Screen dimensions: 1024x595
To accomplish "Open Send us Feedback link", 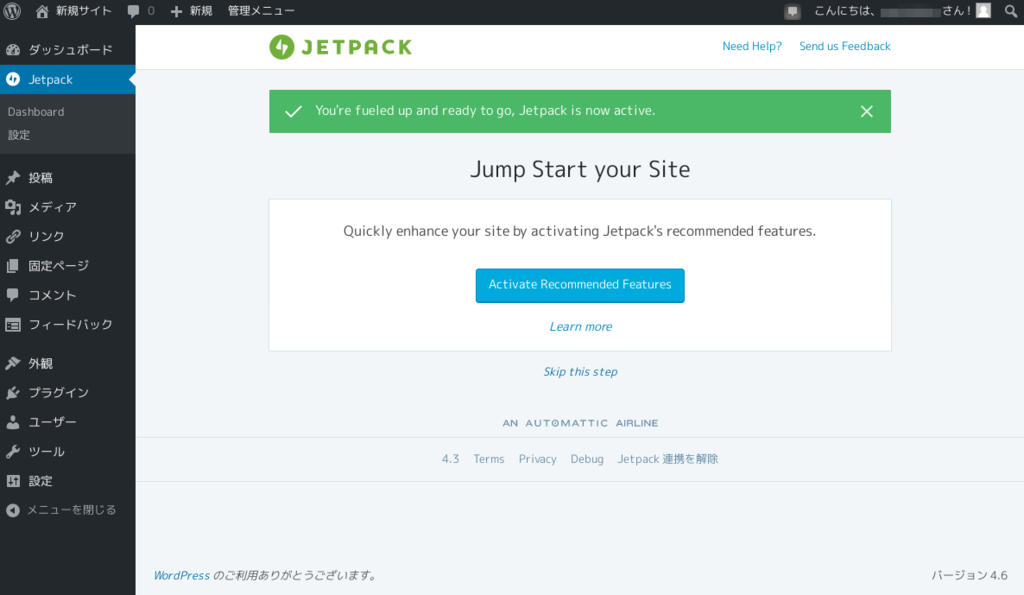I will 845,46.
